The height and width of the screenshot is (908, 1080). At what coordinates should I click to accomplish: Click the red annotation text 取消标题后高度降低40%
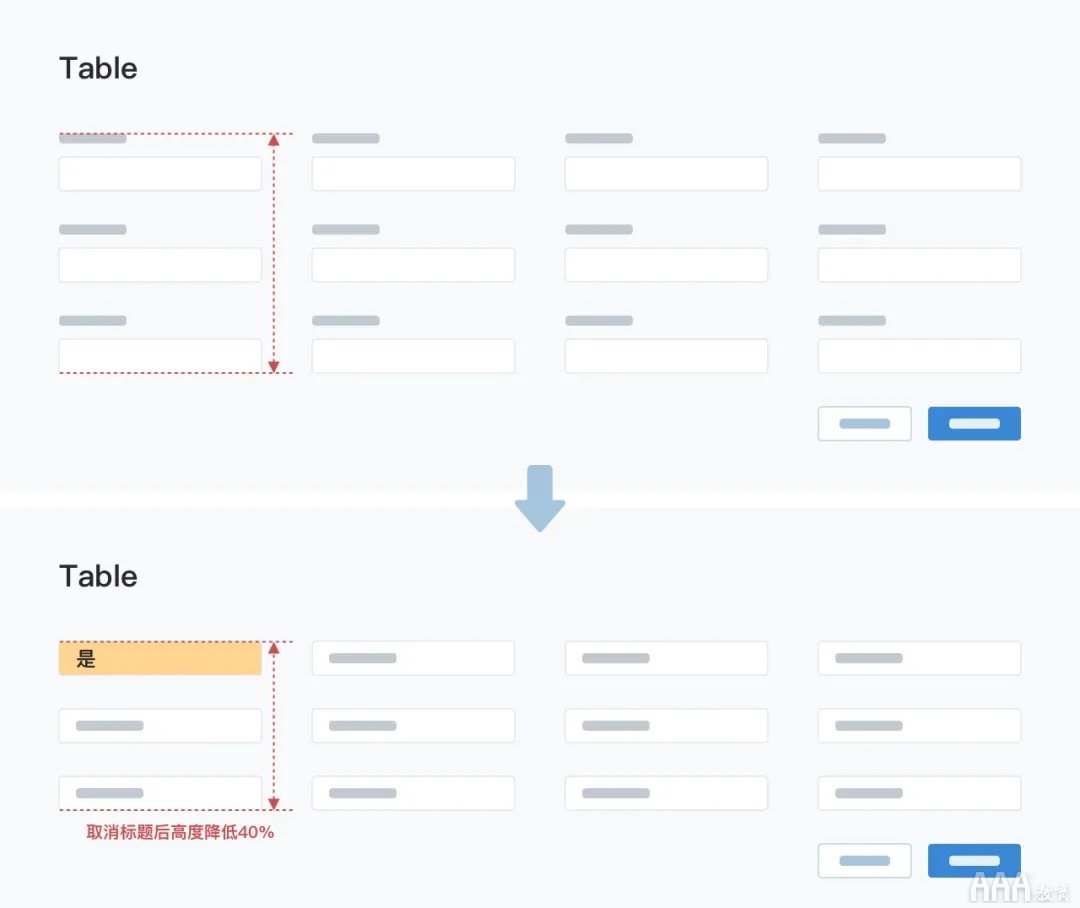coord(180,832)
